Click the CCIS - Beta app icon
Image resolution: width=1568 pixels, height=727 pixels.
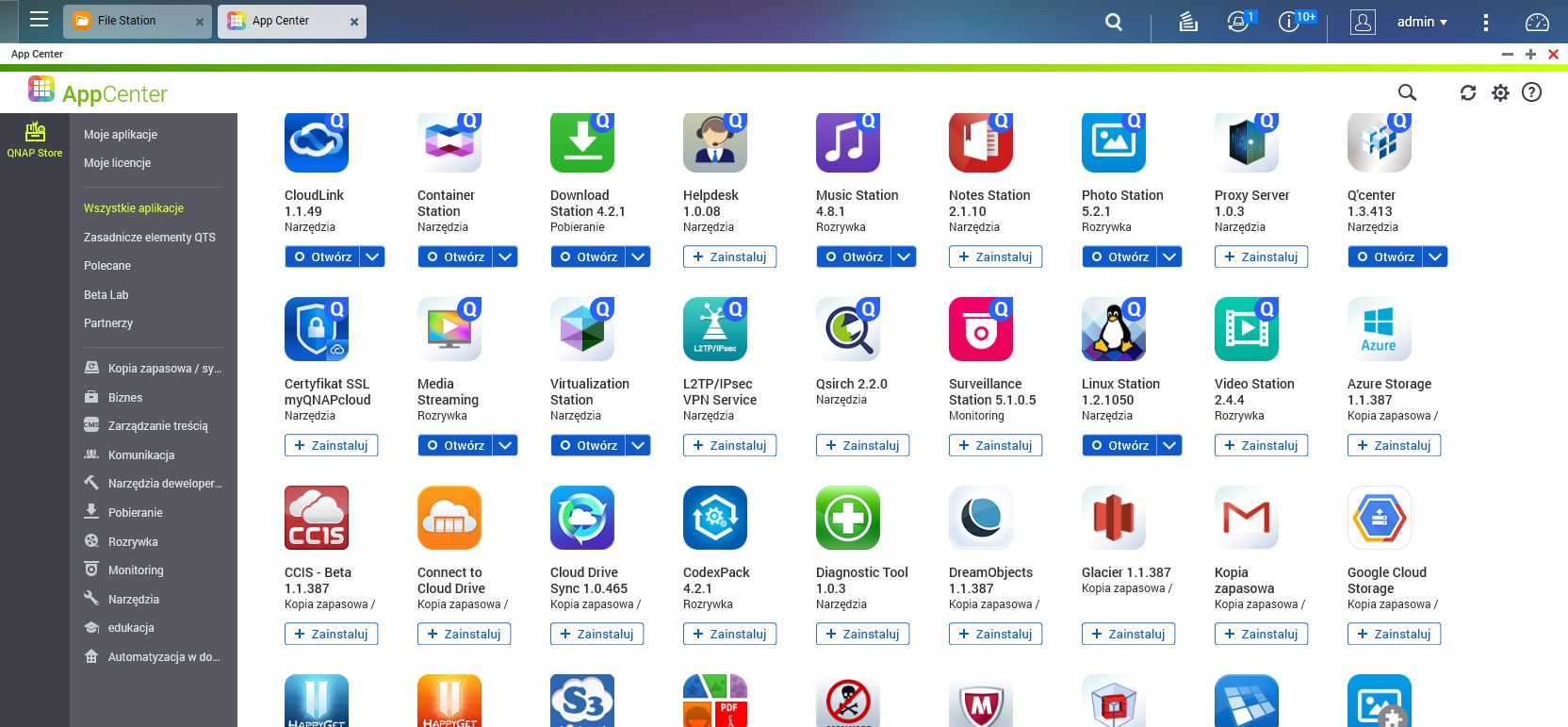pyautogui.click(x=317, y=518)
